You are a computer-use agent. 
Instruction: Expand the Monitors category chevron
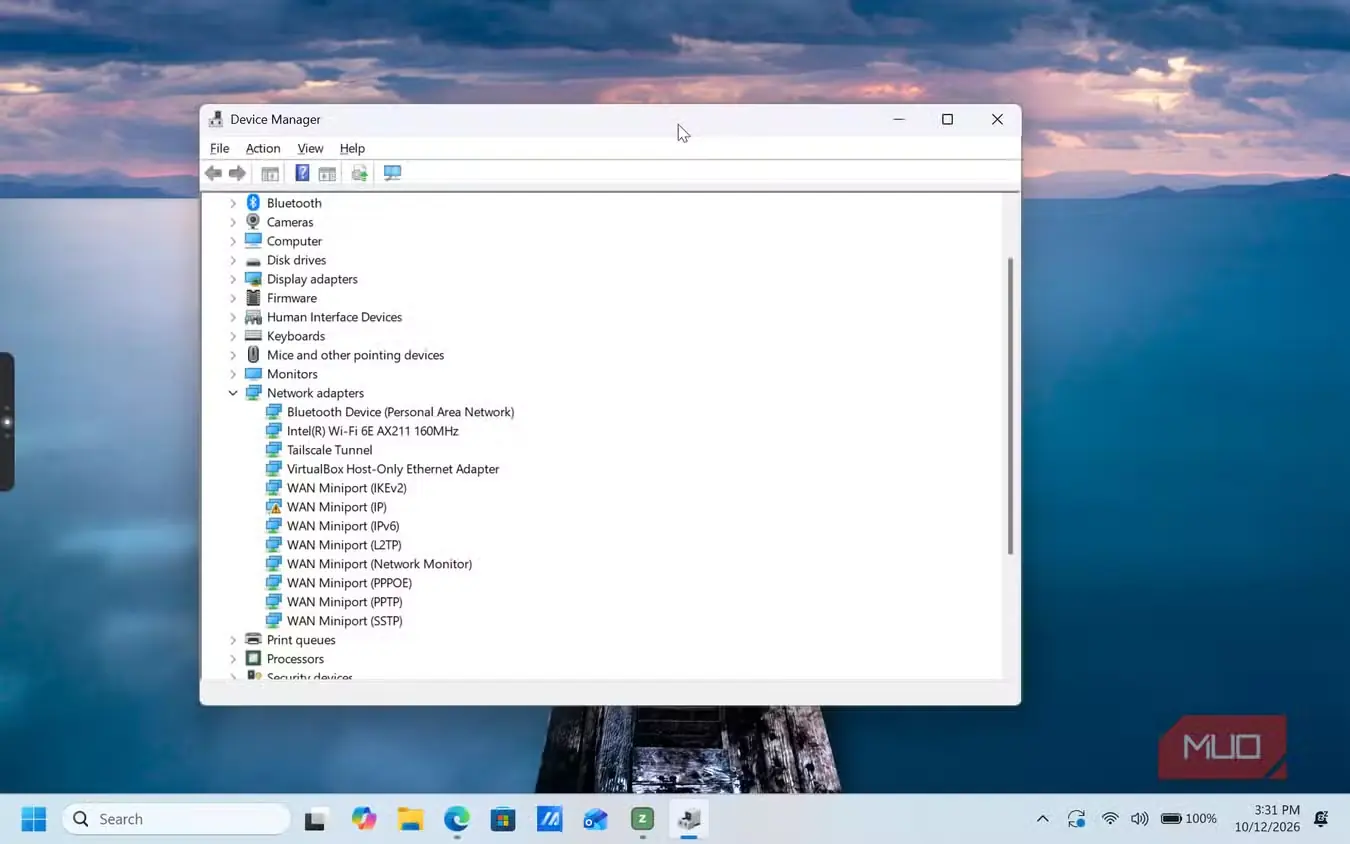pos(233,374)
